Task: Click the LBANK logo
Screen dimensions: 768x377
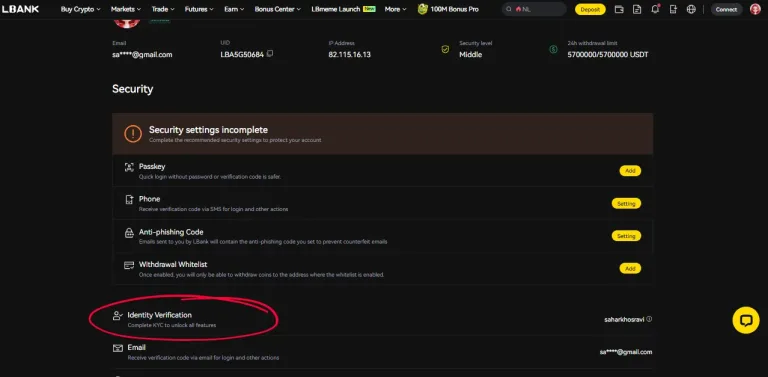Action: coord(20,9)
